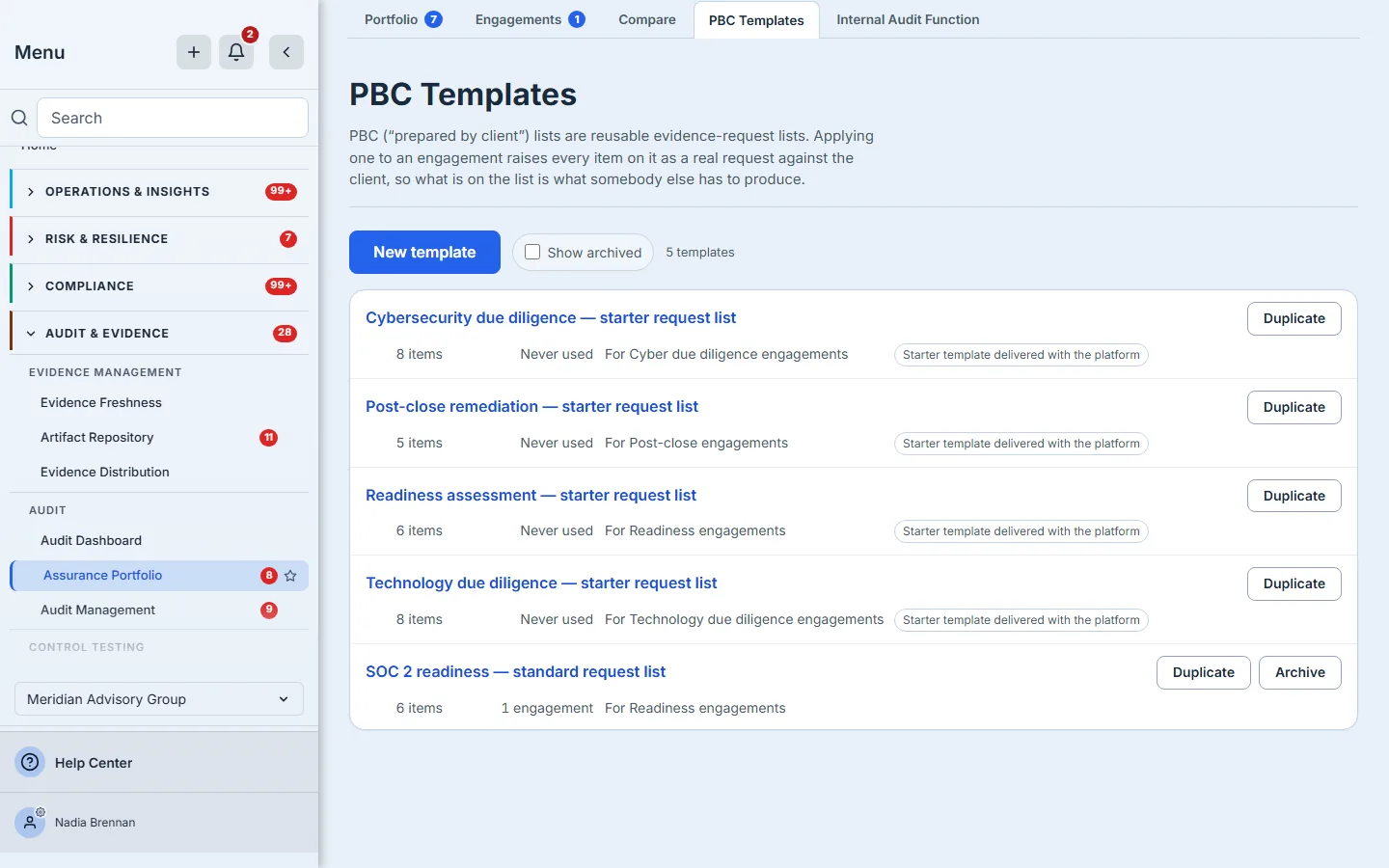Favorite Assurance Portfolio with the star icon
Viewport: 1389px width, 868px height.
click(290, 576)
